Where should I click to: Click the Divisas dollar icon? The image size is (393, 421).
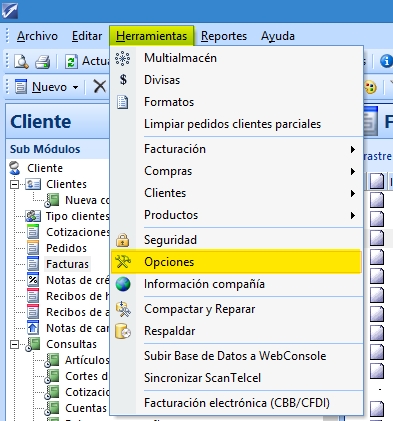[x=123, y=80]
